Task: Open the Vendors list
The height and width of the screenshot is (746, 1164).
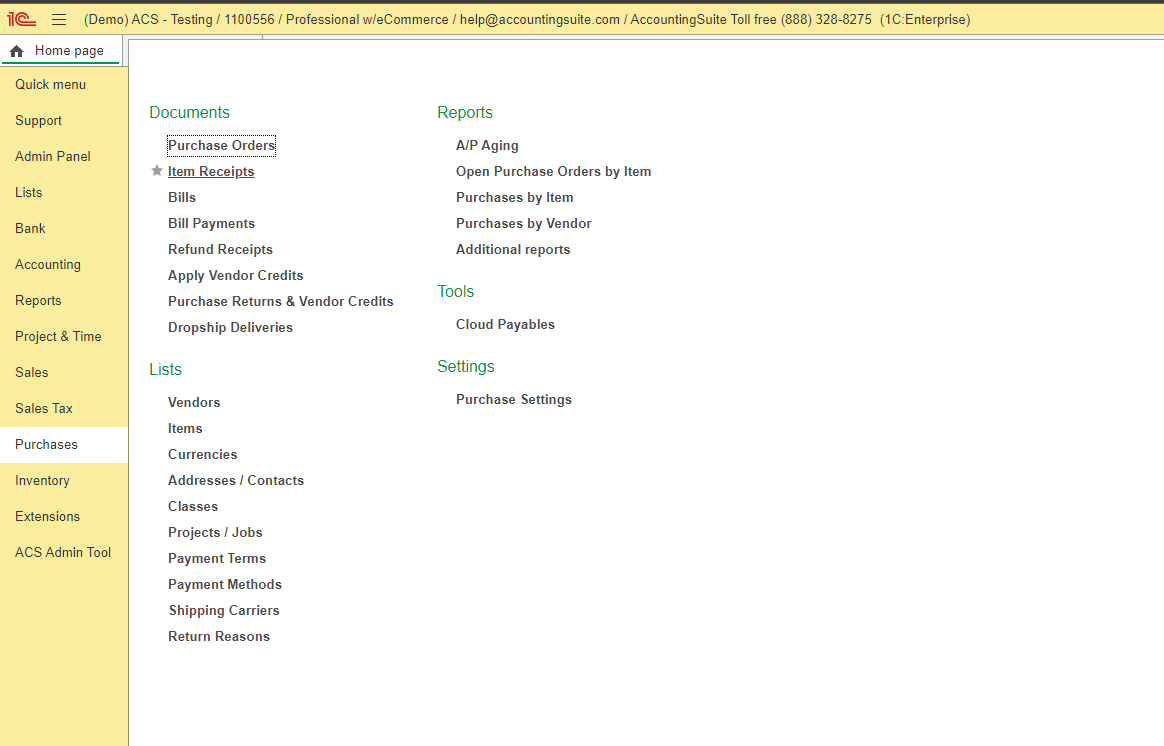Action: coord(194,402)
